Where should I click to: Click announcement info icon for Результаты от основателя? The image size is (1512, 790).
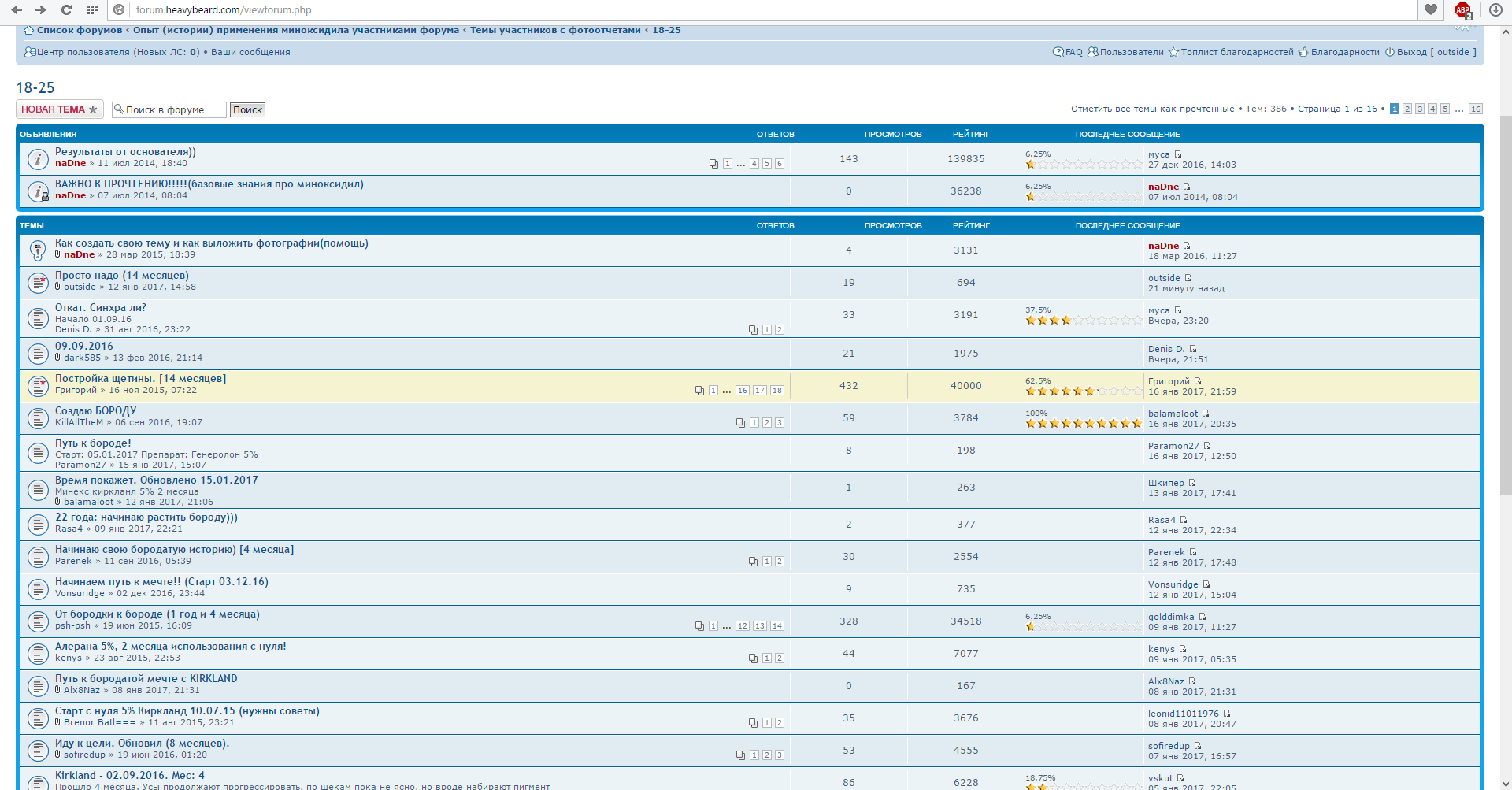click(x=38, y=158)
